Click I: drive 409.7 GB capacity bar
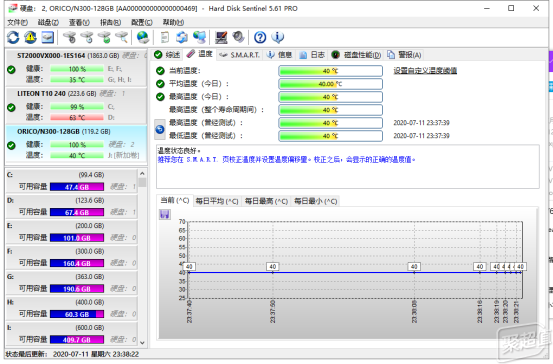This screenshot has width=553, height=364. tap(77, 339)
